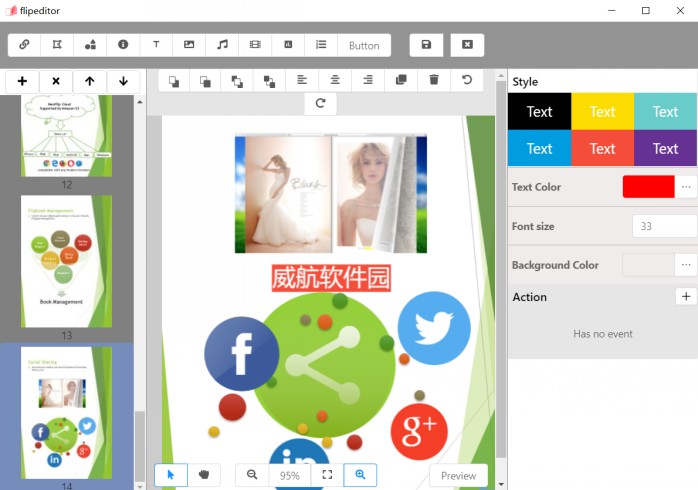Image resolution: width=698 pixels, height=490 pixels.
Task: Align selected object left
Action: (x=302, y=80)
